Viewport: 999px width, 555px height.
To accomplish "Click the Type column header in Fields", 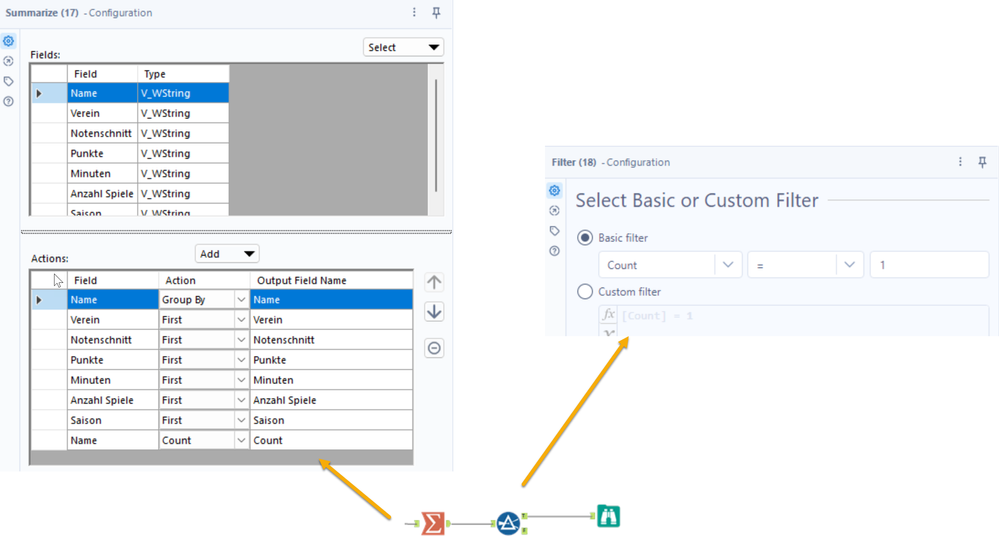I will [183, 74].
